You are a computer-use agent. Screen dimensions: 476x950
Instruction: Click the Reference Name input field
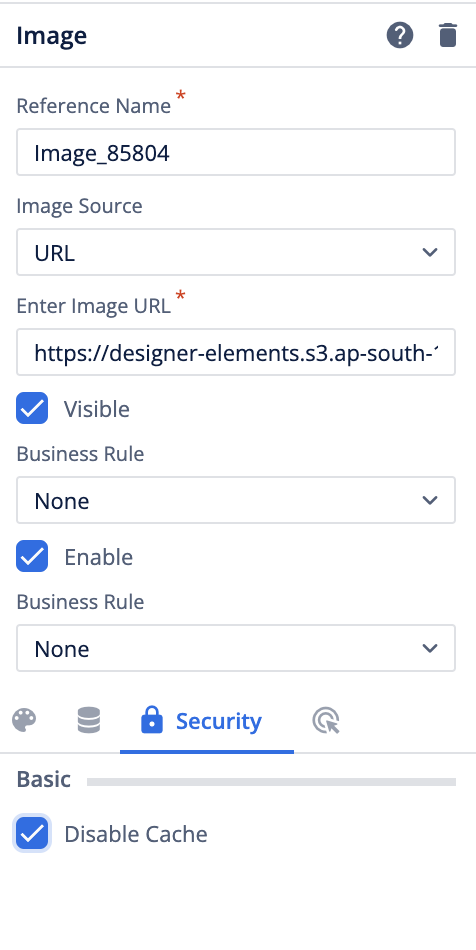pos(236,152)
